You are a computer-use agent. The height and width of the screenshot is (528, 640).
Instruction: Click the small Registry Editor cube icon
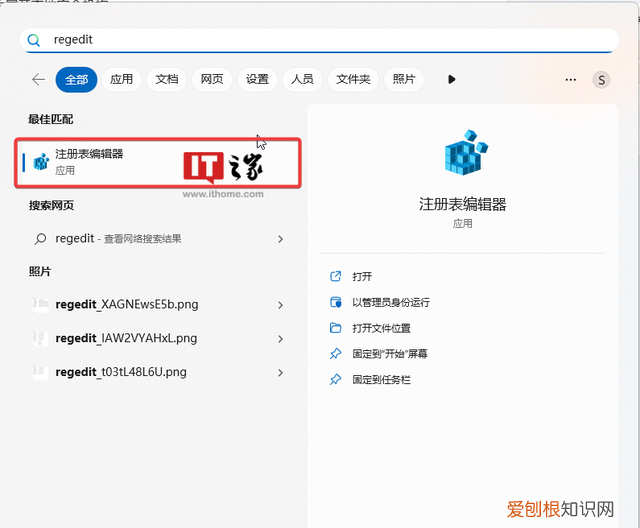[x=41, y=162]
